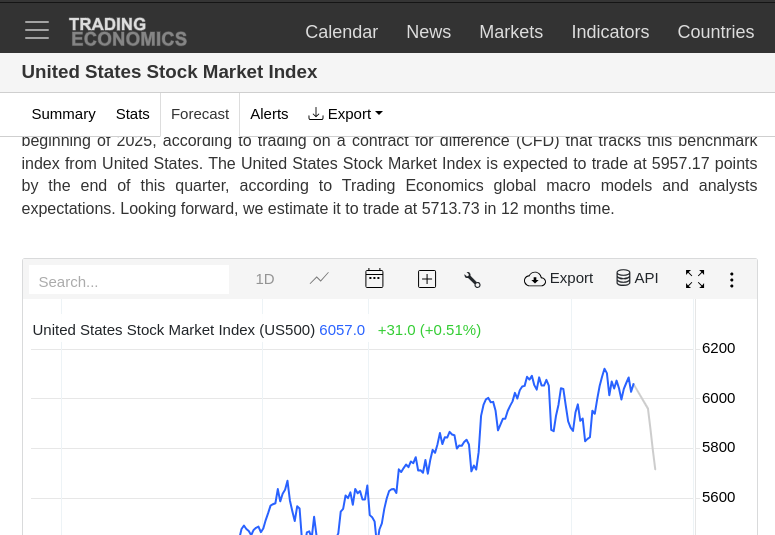Screen dimensions: 775x535
Task: Toggle fullscreen chart view
Action: click(695, 279)
